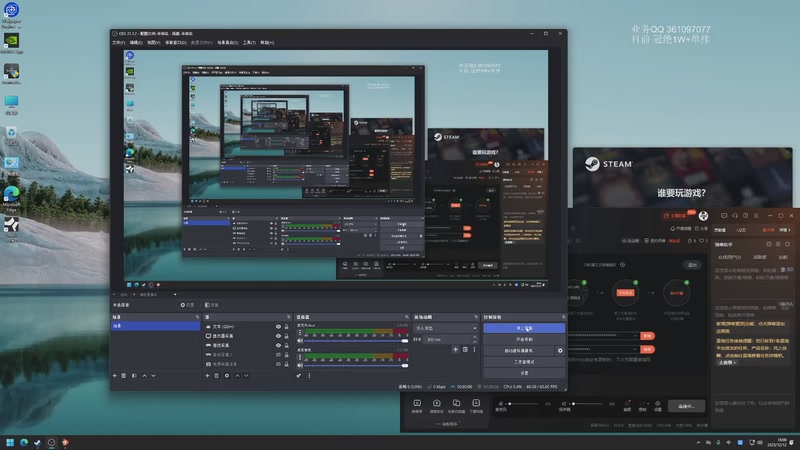The width and height of the screenshot is (800, 450).
Task: Add a new scene with the plus icon
Action: click(114, 376)
